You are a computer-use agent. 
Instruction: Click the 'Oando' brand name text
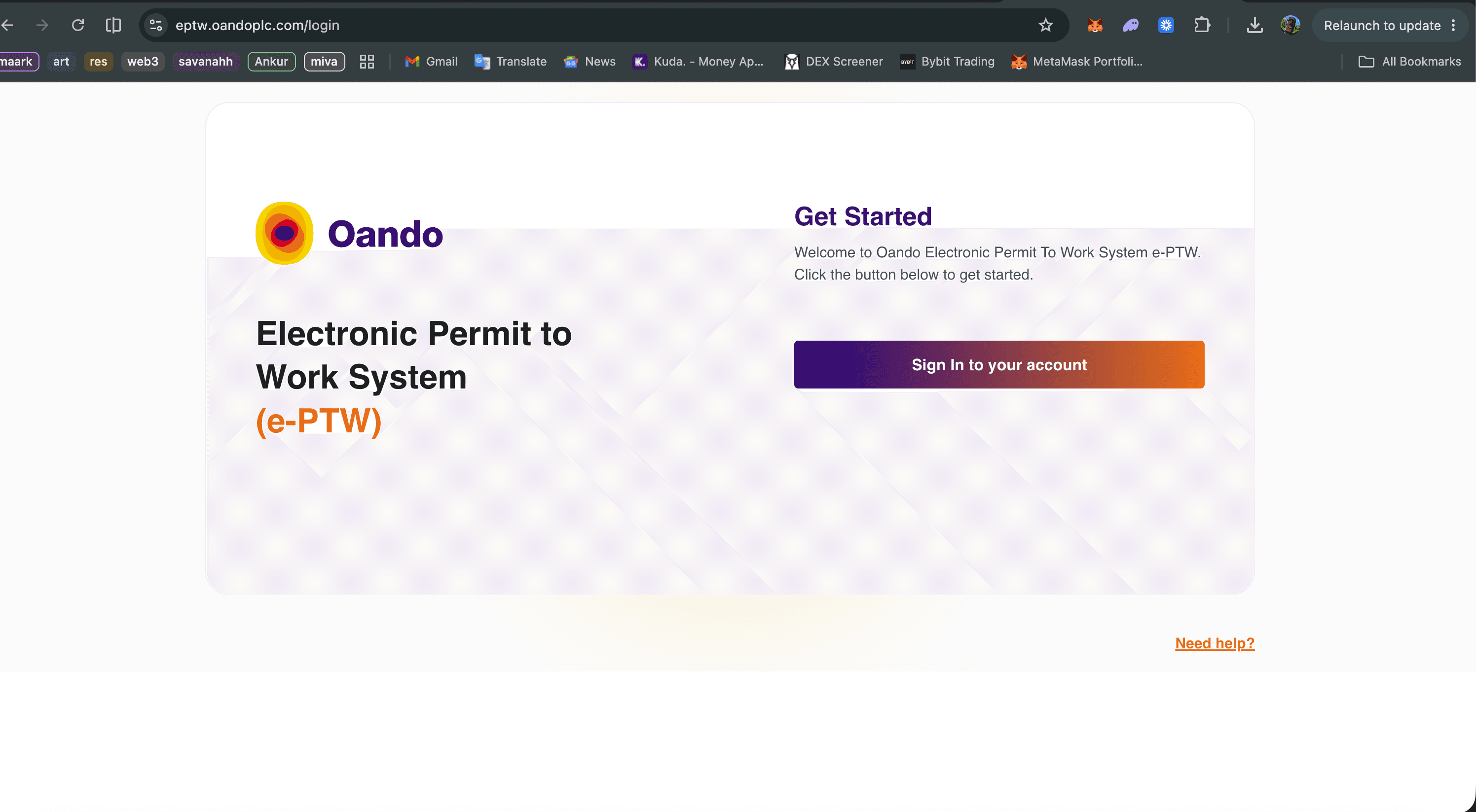(x=385, y=234)
